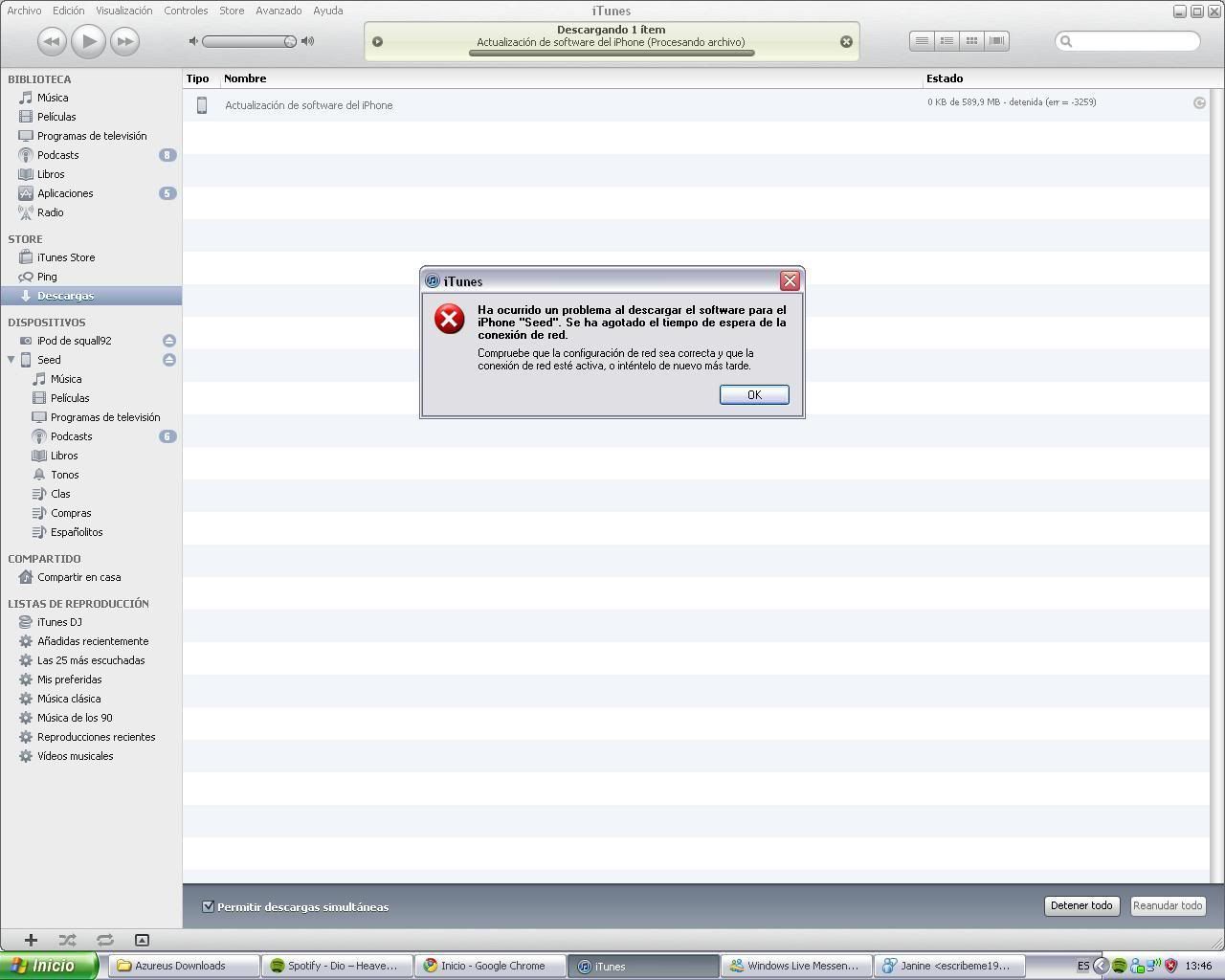
Task: Open the Store menu
Action: (232, 11)
